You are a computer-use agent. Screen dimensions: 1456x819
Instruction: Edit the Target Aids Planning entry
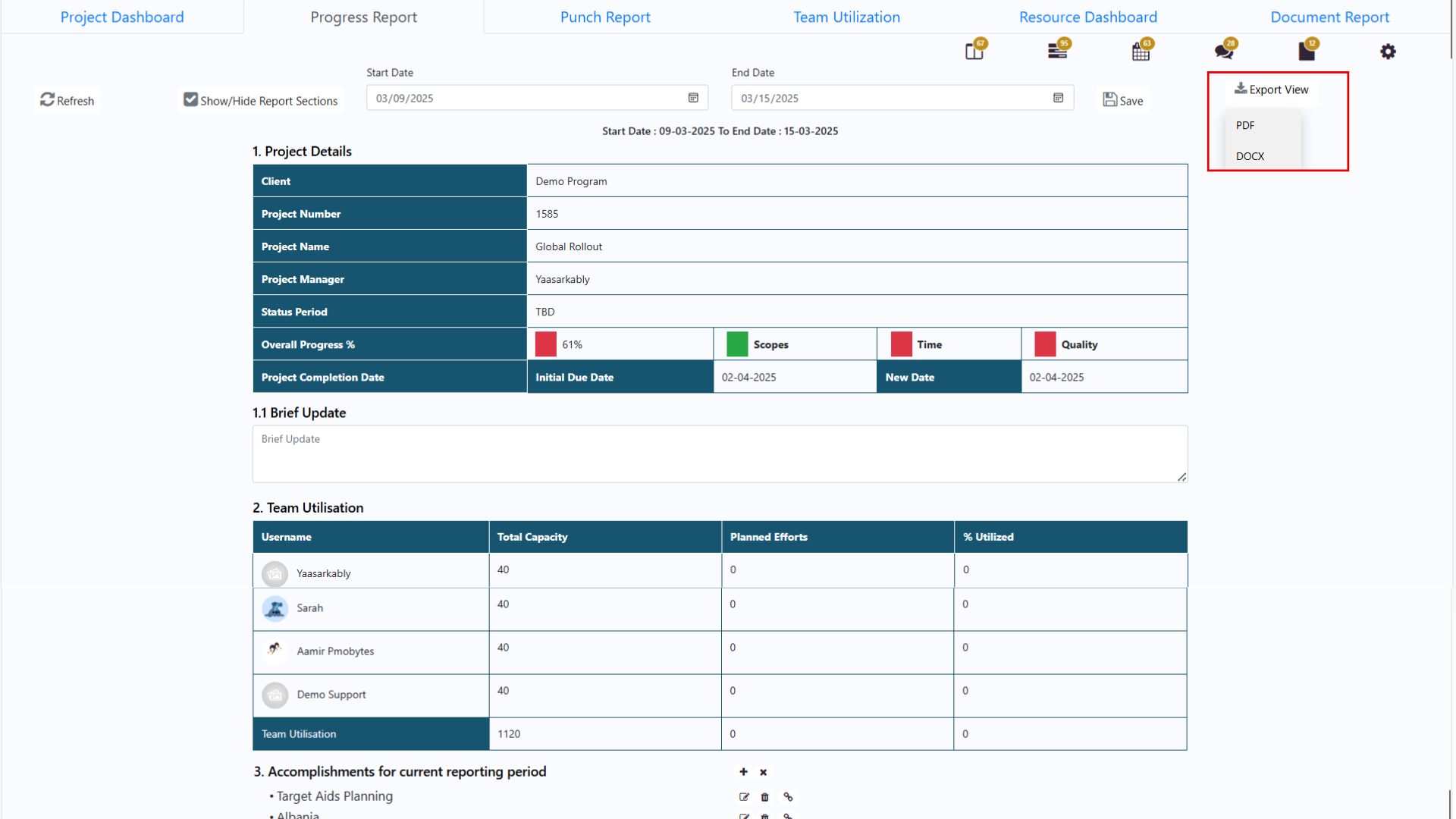point(744,797)
